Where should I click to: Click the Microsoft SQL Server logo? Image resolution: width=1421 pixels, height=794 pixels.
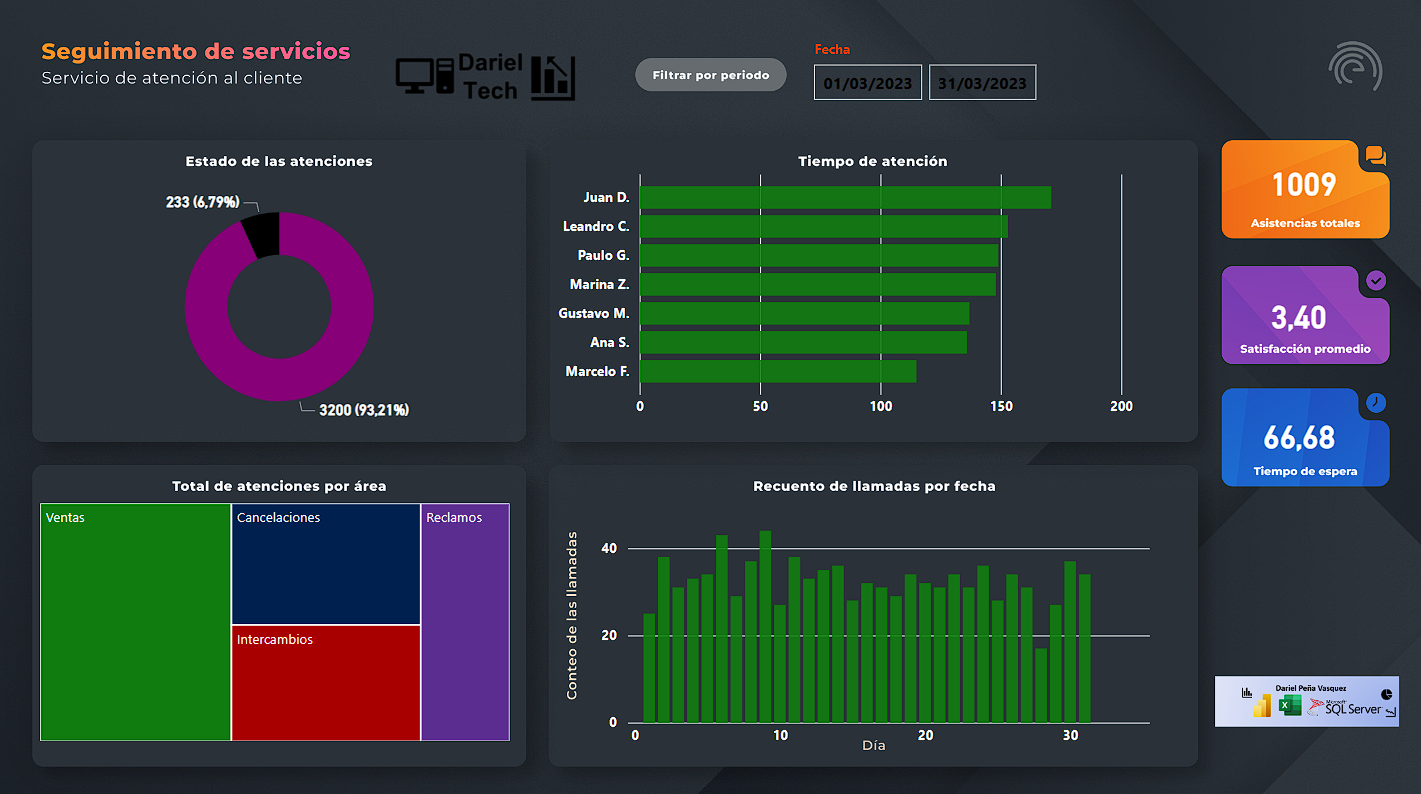click(1345, 707)
